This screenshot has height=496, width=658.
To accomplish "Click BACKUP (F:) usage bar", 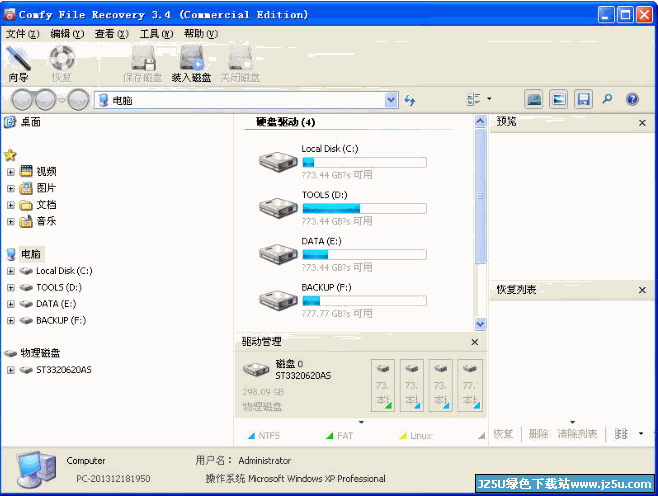I will (x=364, y=301).
